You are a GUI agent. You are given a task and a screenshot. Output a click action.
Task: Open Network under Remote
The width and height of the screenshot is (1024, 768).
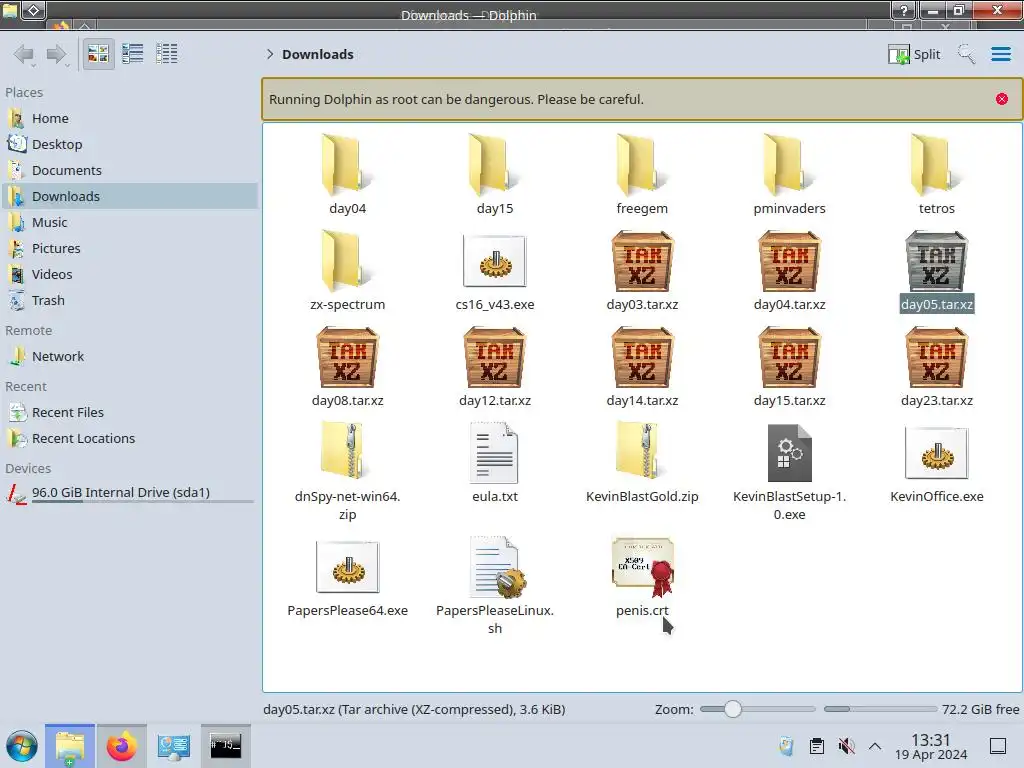pos(129,357)
